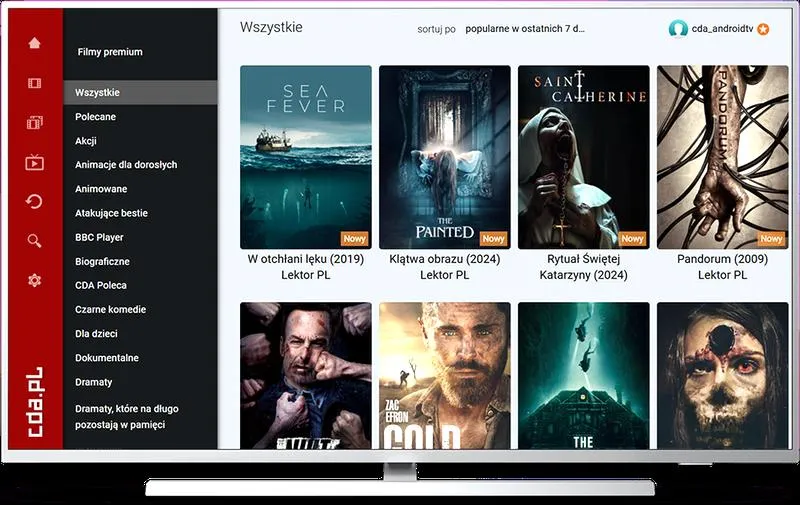
Task: Click title 'Klątwa obrazu (2024) Lektor PL'
Action: (x=444, y=267)
